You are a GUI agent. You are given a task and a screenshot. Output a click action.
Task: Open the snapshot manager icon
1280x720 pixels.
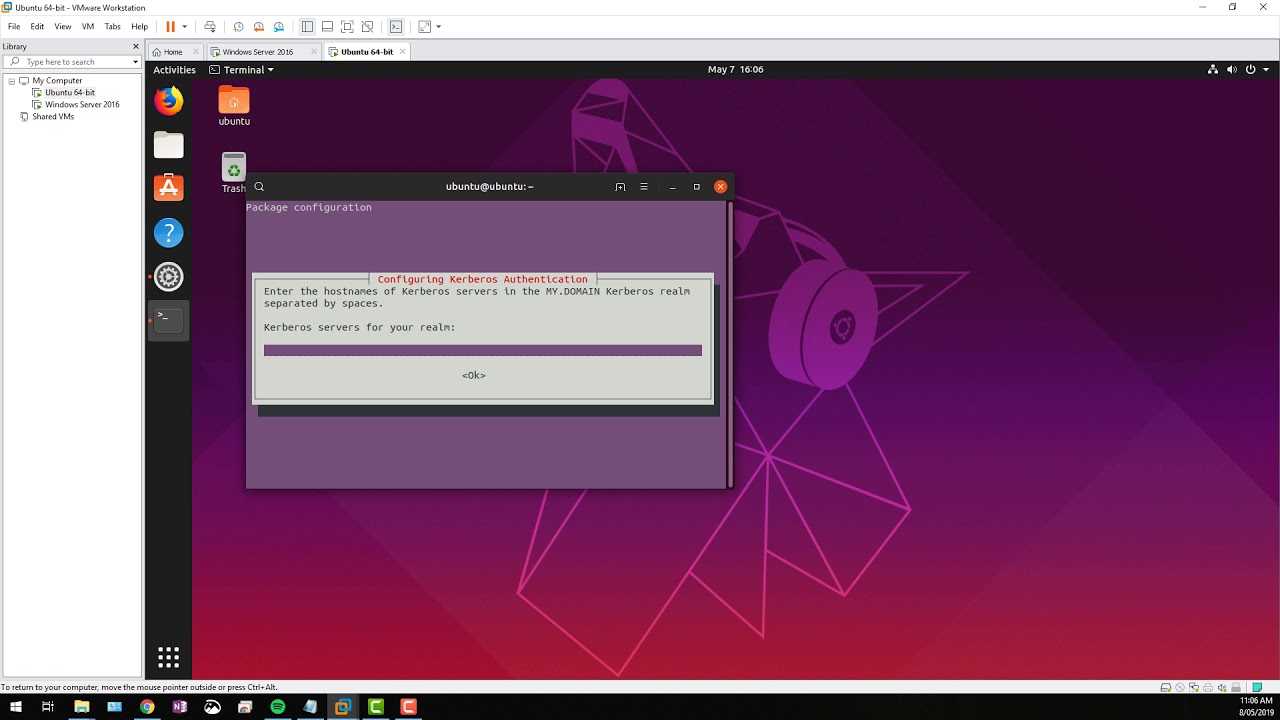[x=279, y=27]
